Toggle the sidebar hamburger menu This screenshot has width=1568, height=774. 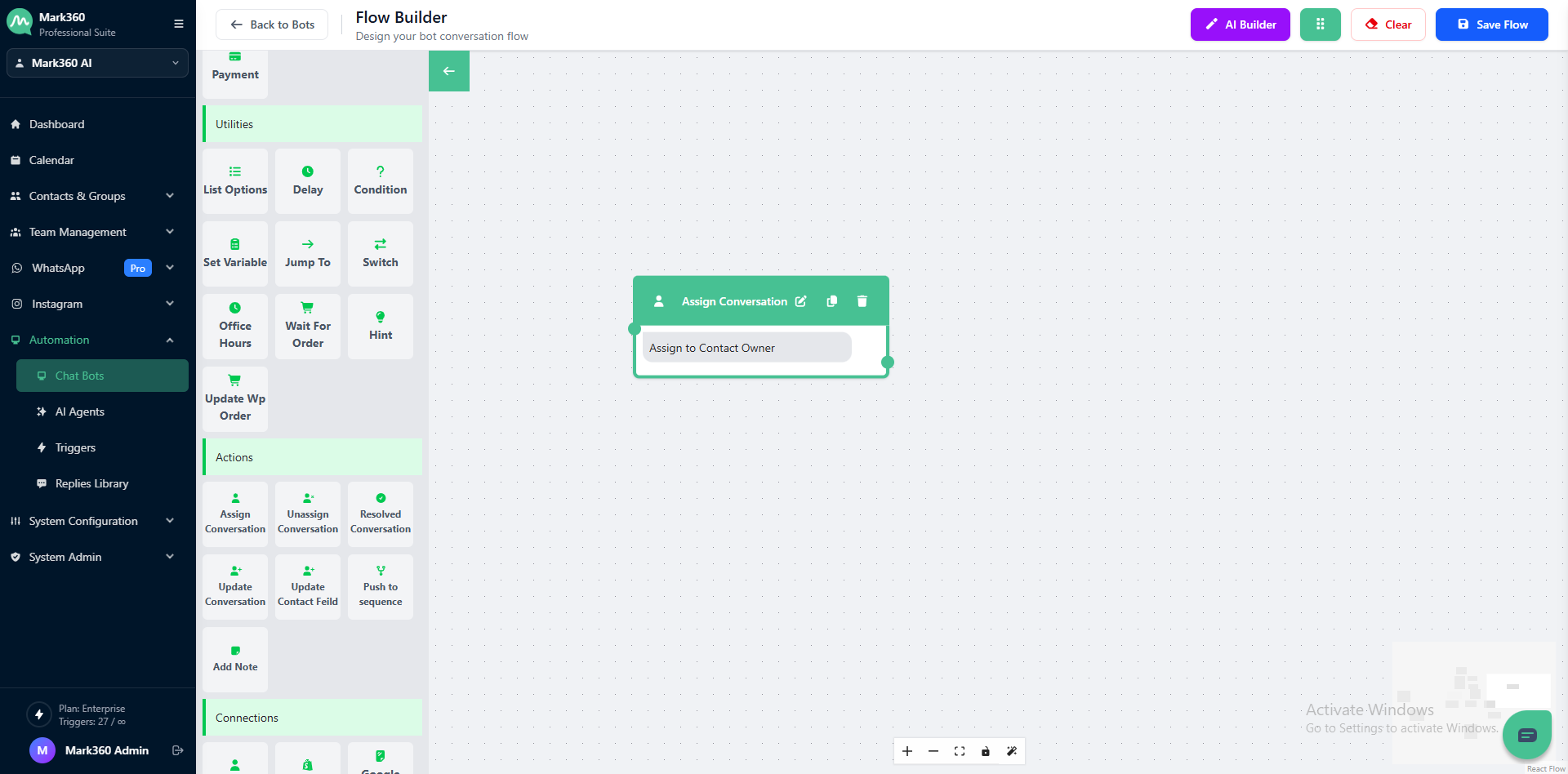coord(179,24)
